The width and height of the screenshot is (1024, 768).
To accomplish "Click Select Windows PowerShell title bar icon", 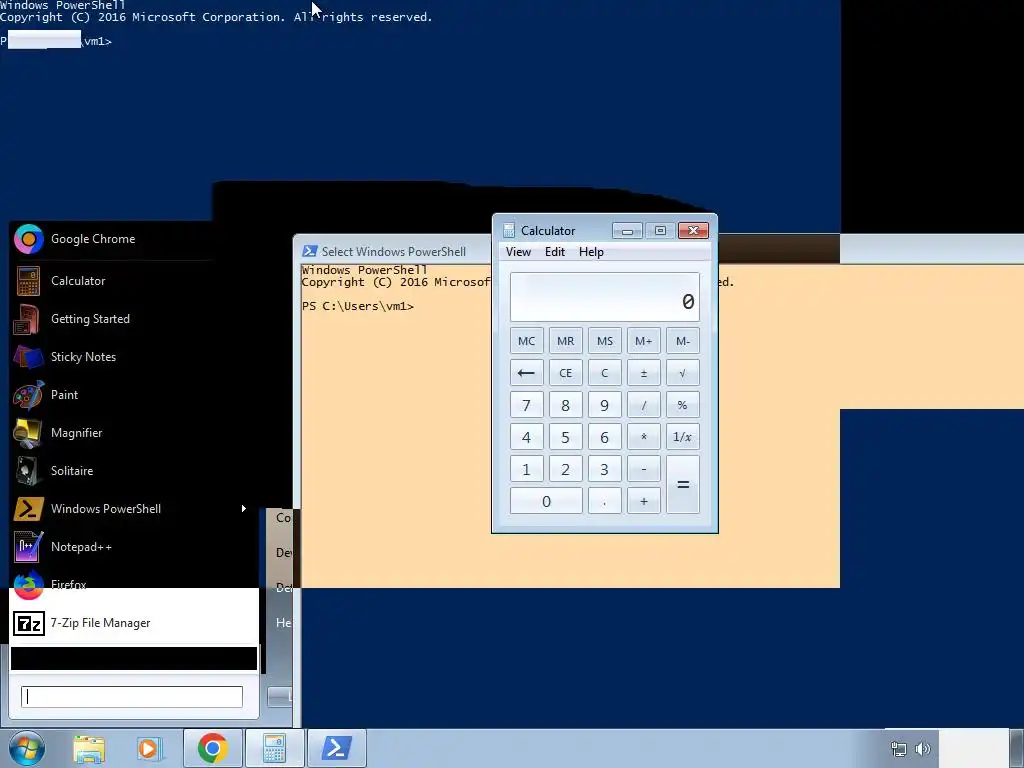I will pos(310,251).
